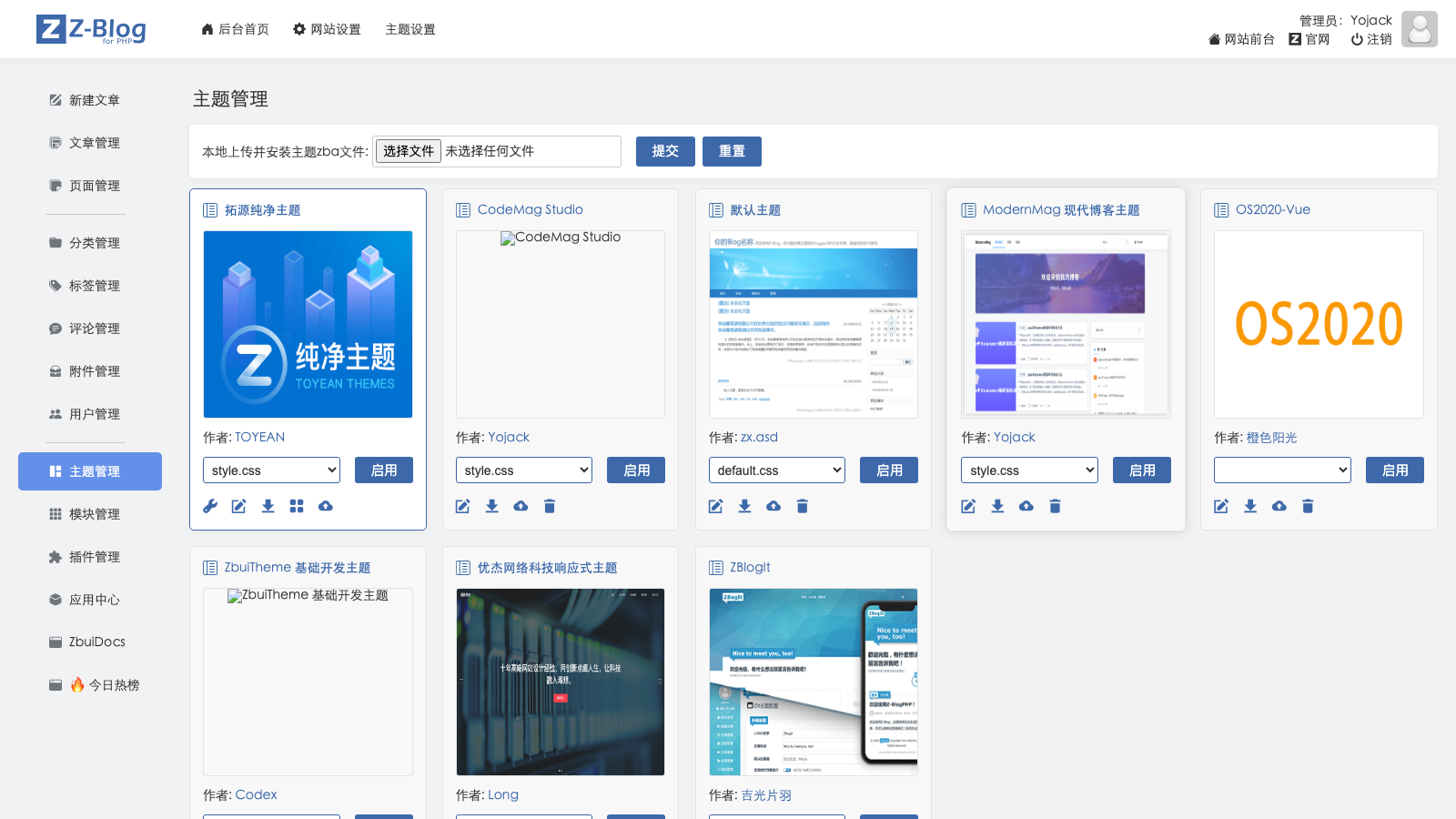
Task: Open 评论管理 in the sidebar
Action: click(x=90, y=329)
